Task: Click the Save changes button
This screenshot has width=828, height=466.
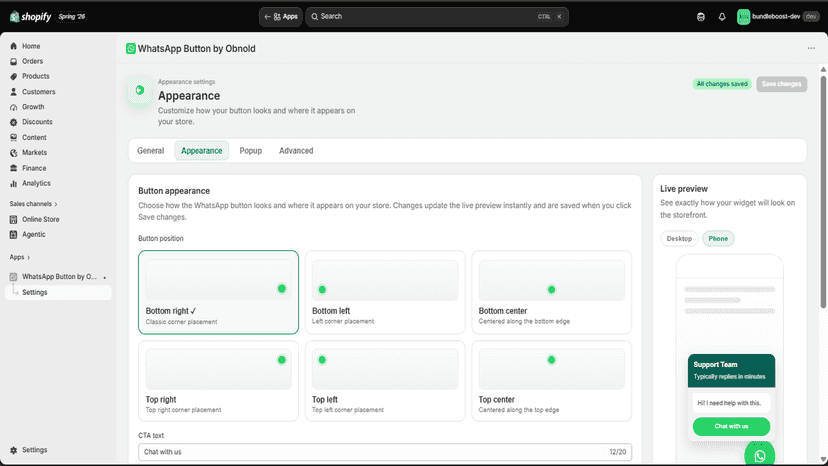Action: [782, 84]
